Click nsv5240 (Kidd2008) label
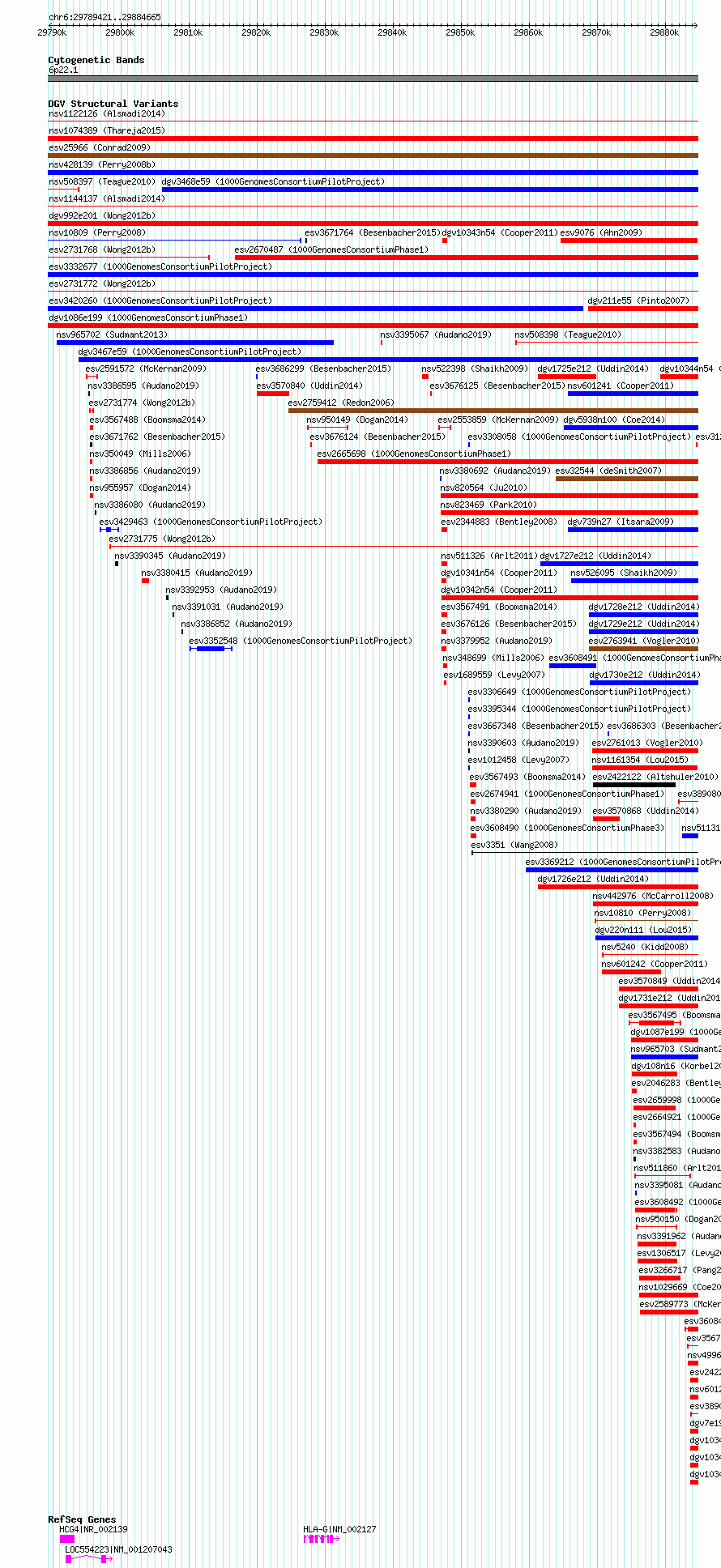The image size is (721, 1568). coord(645,947)
